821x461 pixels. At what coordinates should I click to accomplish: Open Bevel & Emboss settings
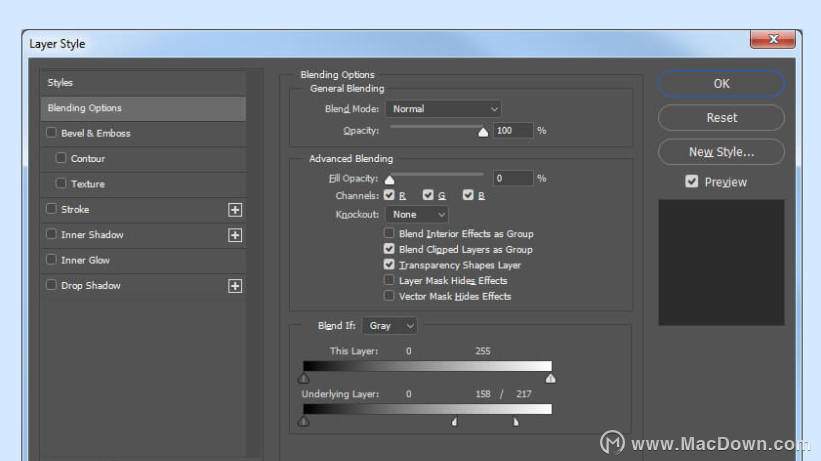[x=96, y=134]
